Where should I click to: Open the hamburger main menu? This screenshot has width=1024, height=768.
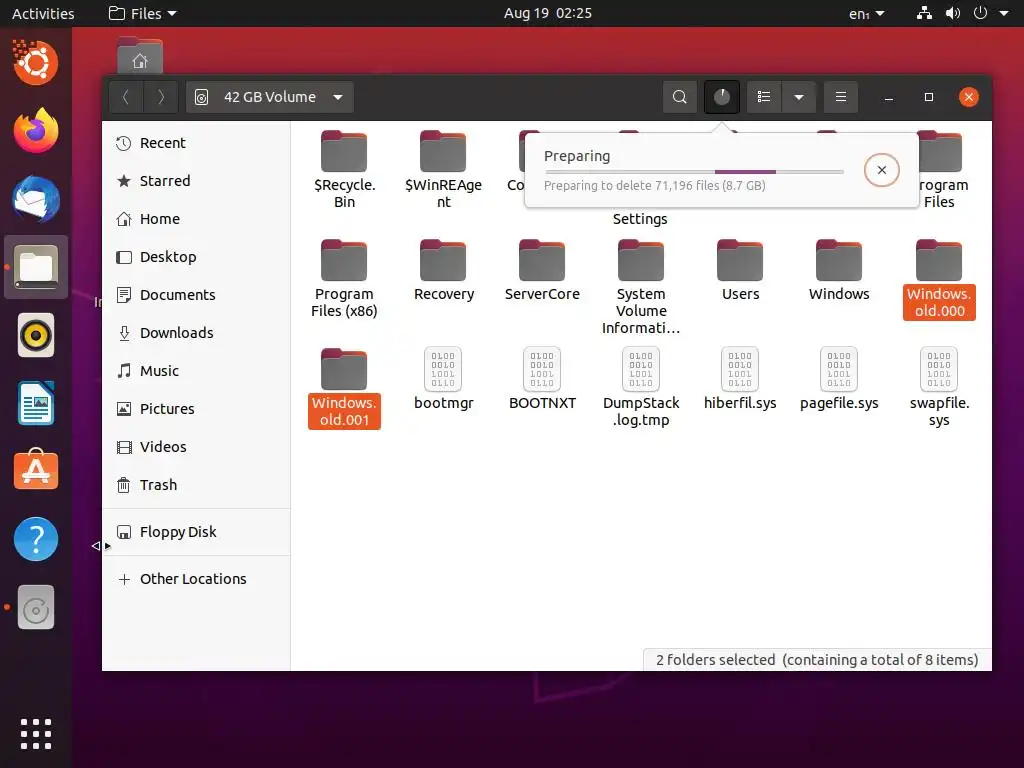[x=840, y=97]
